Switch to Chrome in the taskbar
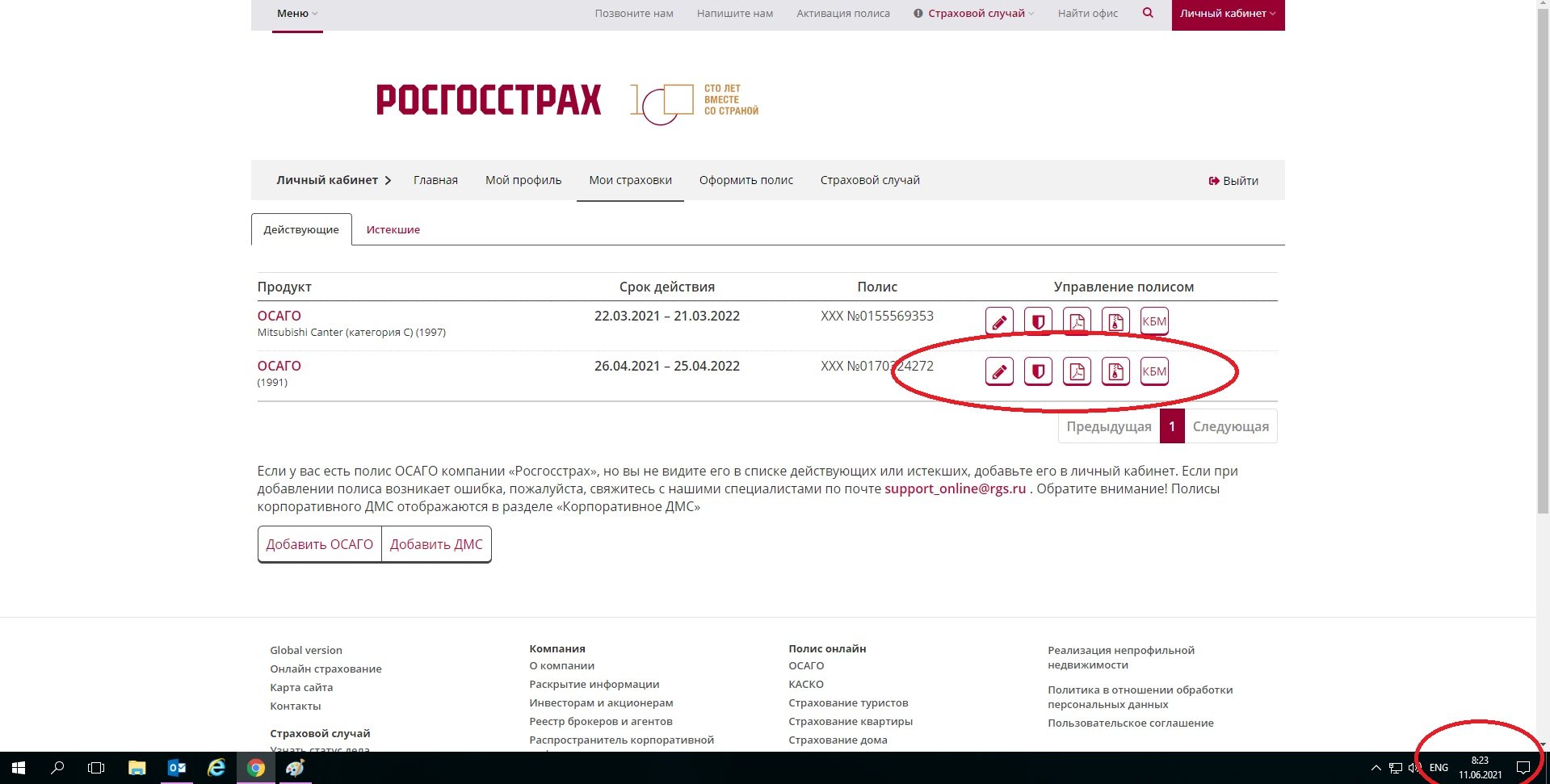Viewport: 1550px width, 784px height. click(256, 768)
